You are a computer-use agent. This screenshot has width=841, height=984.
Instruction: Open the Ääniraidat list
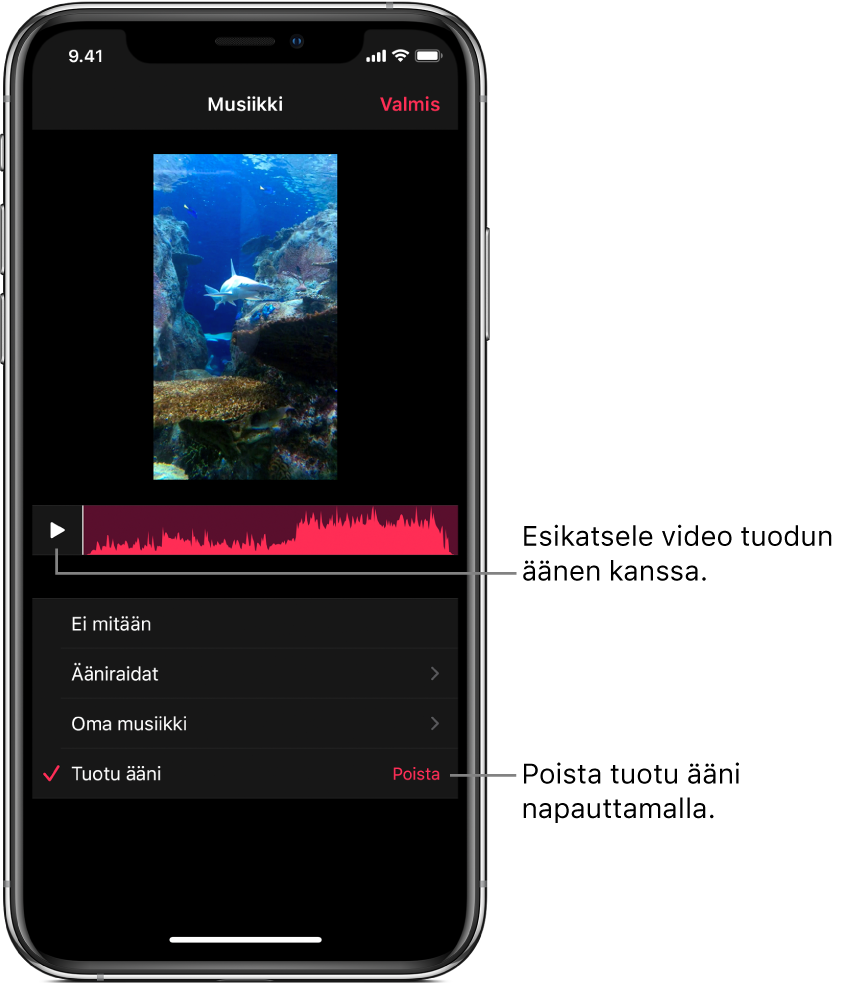(x=245, y=673)
